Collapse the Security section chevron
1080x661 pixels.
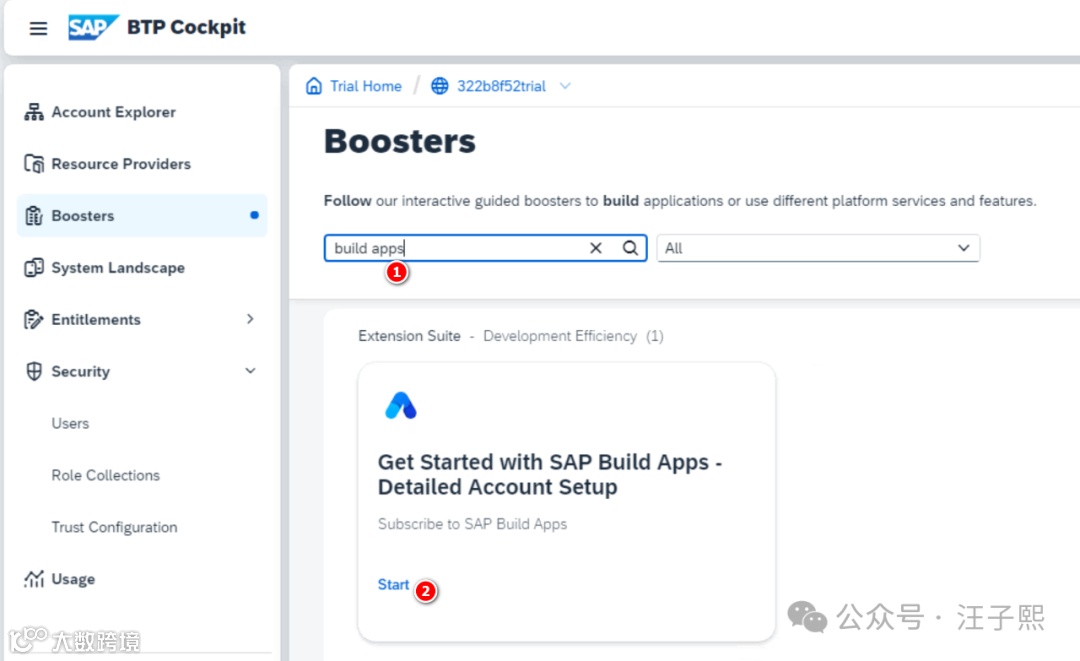[250, 370]
